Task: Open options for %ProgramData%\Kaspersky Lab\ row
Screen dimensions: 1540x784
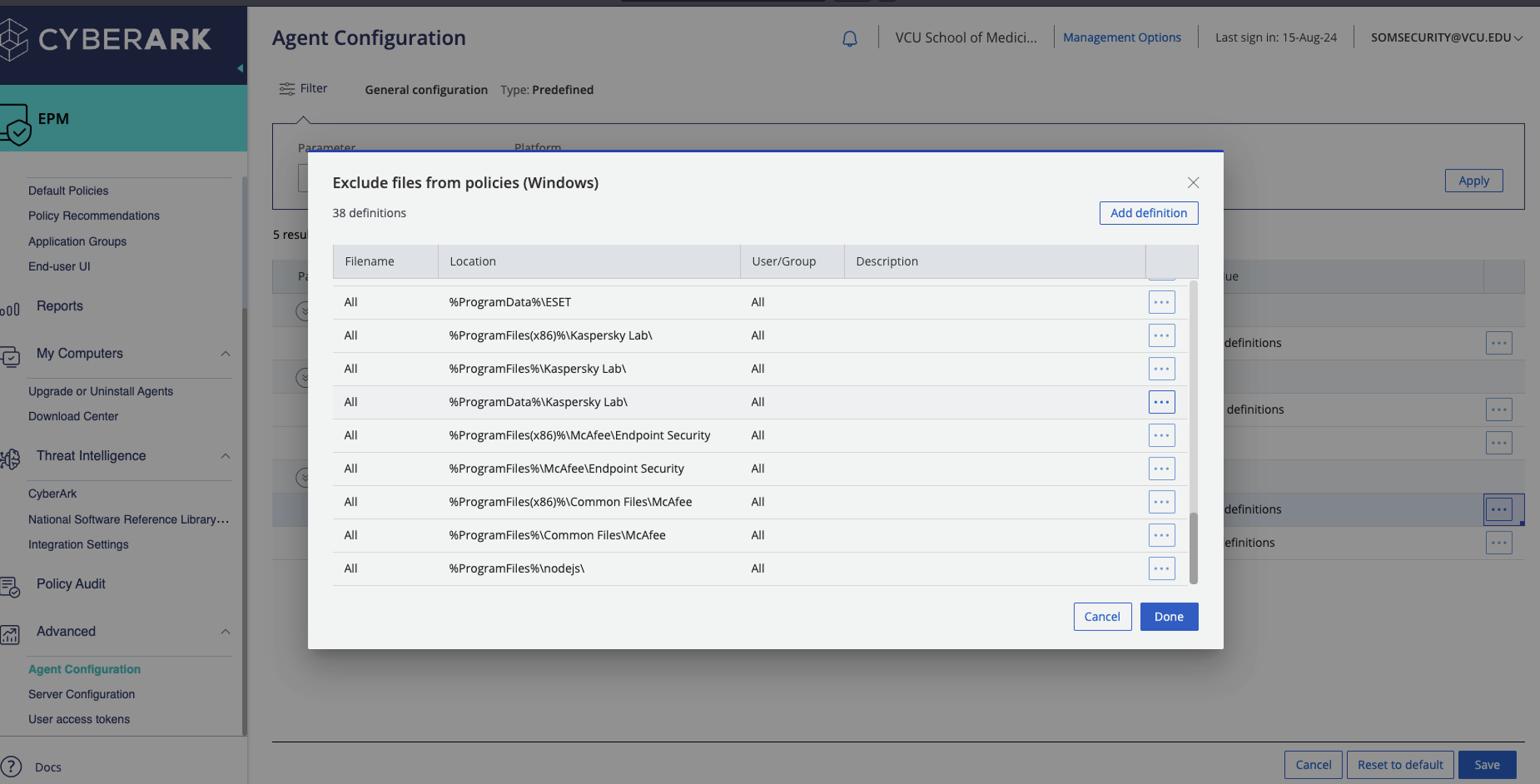Action: (1161, 402)
